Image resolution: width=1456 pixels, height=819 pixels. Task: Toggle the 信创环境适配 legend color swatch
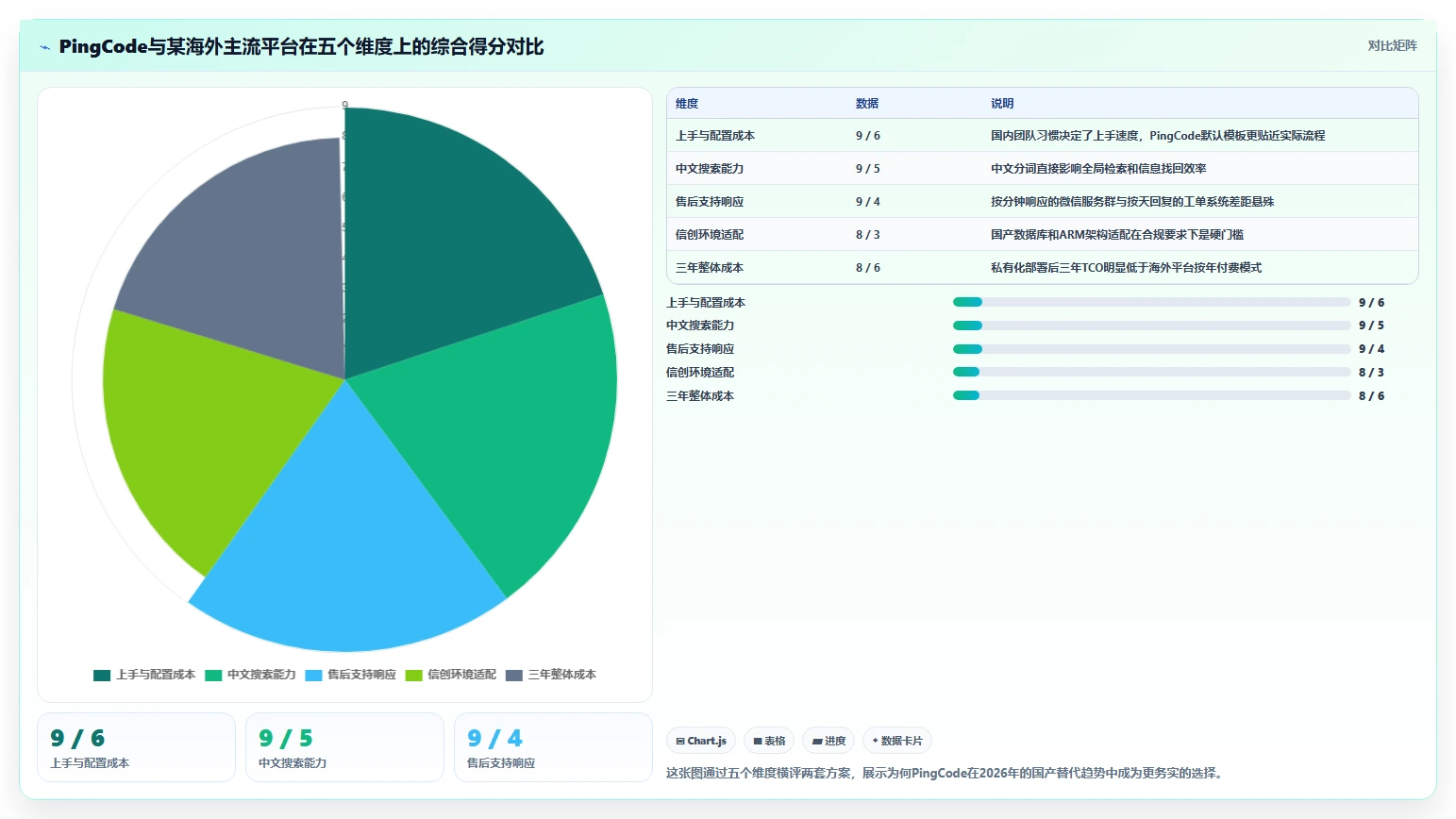[x=413, y=675]
